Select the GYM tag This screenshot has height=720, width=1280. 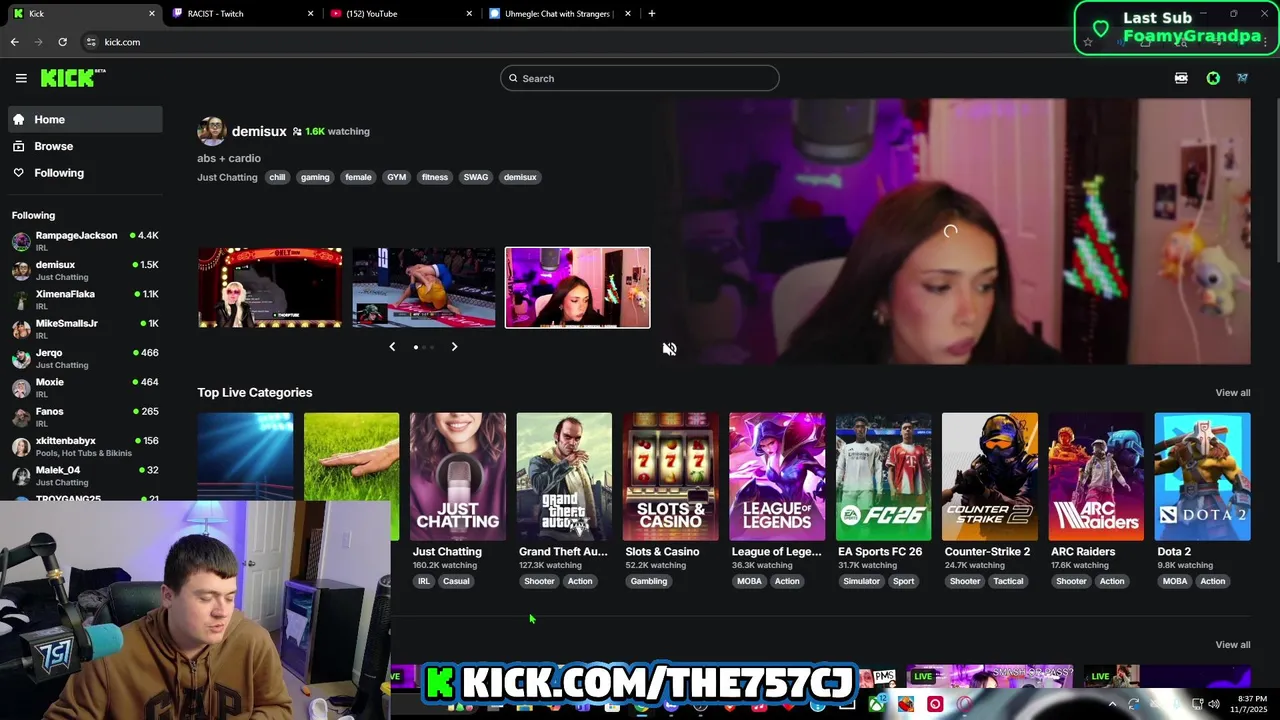[x=397, y=177]
